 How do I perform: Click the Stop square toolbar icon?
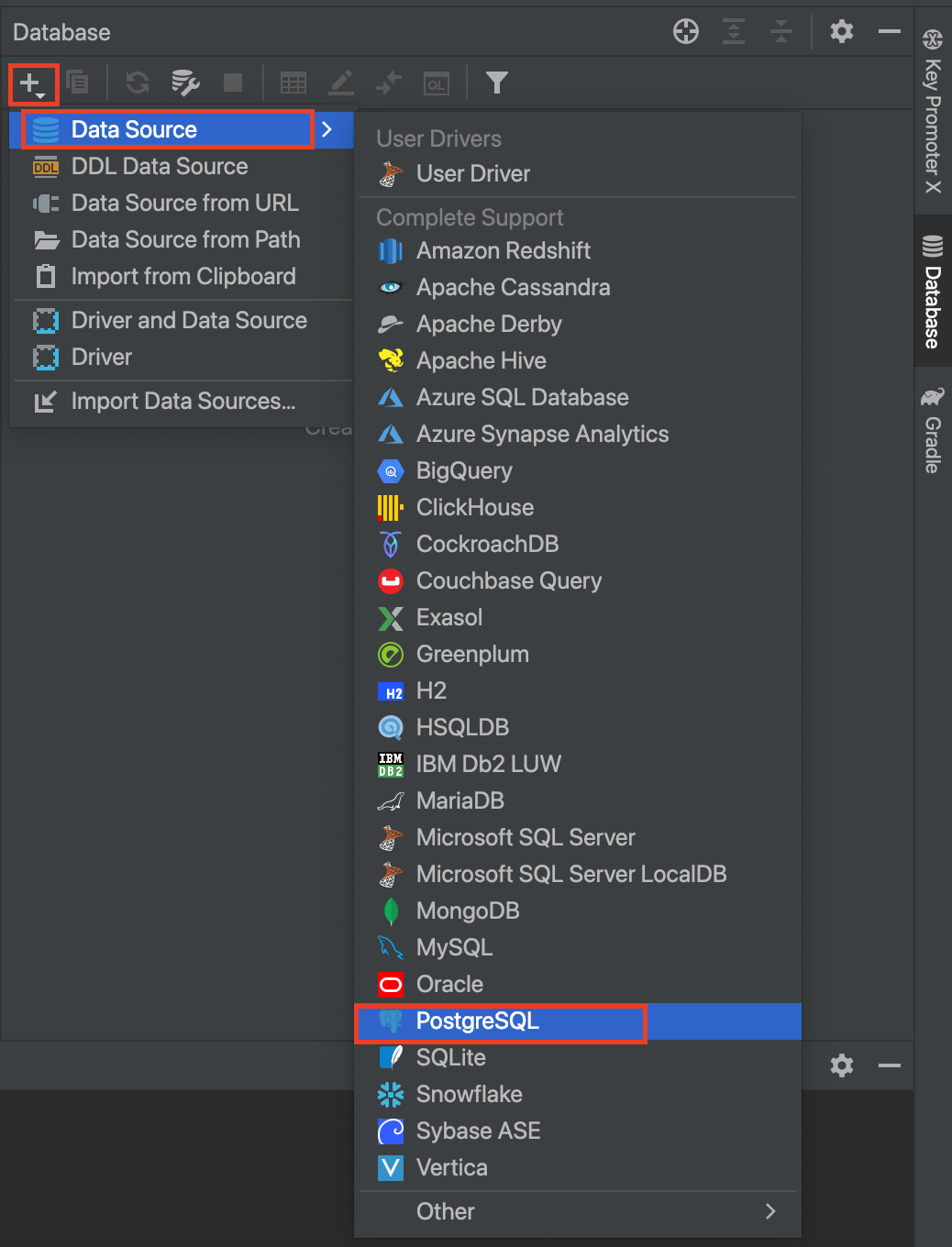pos(233,83)
